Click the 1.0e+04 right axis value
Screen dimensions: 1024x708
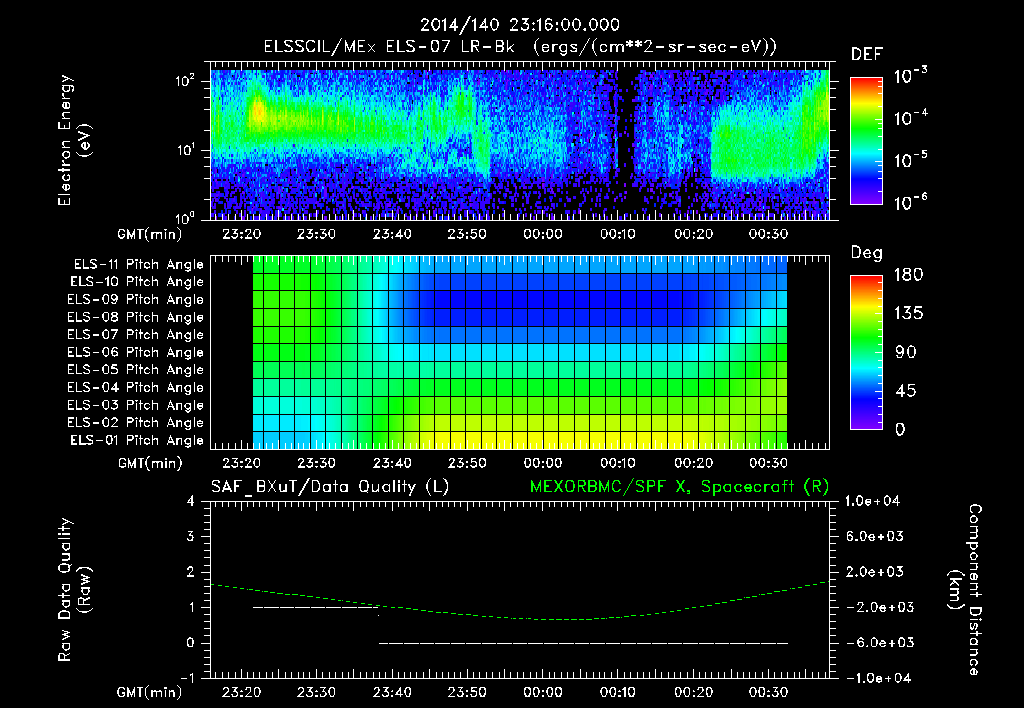pyautogui.click(x=872, y=502)
